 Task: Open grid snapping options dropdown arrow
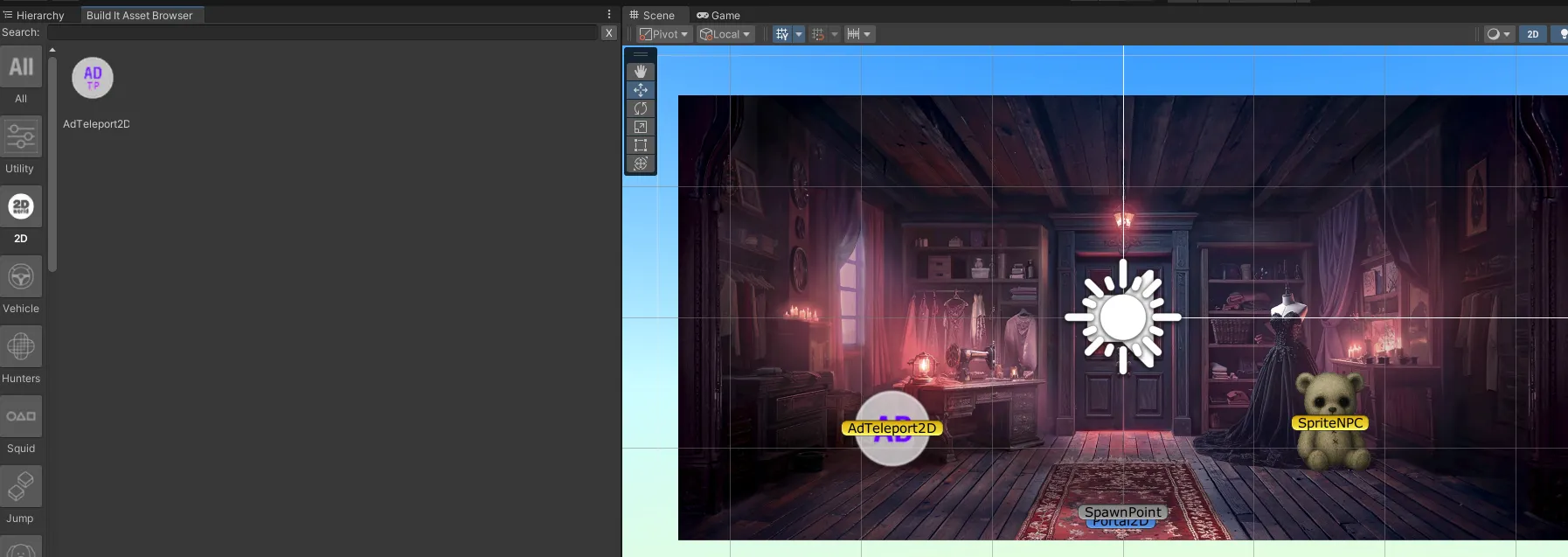click(799, 34)
